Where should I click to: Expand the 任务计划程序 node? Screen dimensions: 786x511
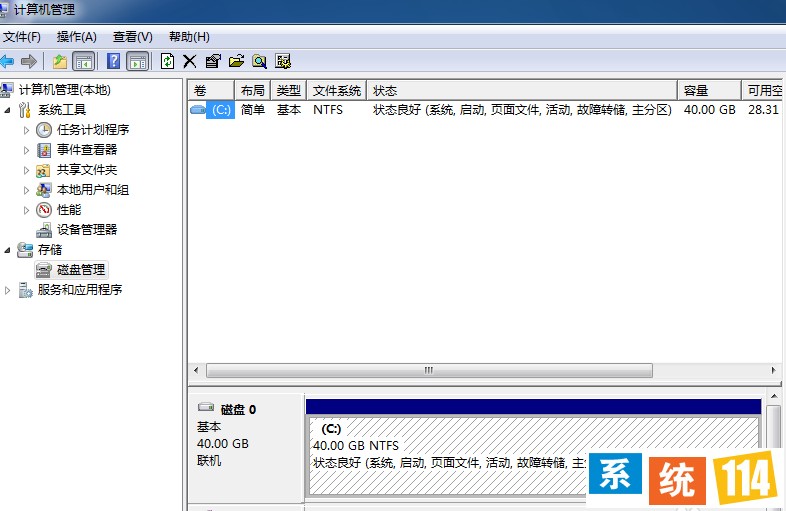[x=26, y=130]
